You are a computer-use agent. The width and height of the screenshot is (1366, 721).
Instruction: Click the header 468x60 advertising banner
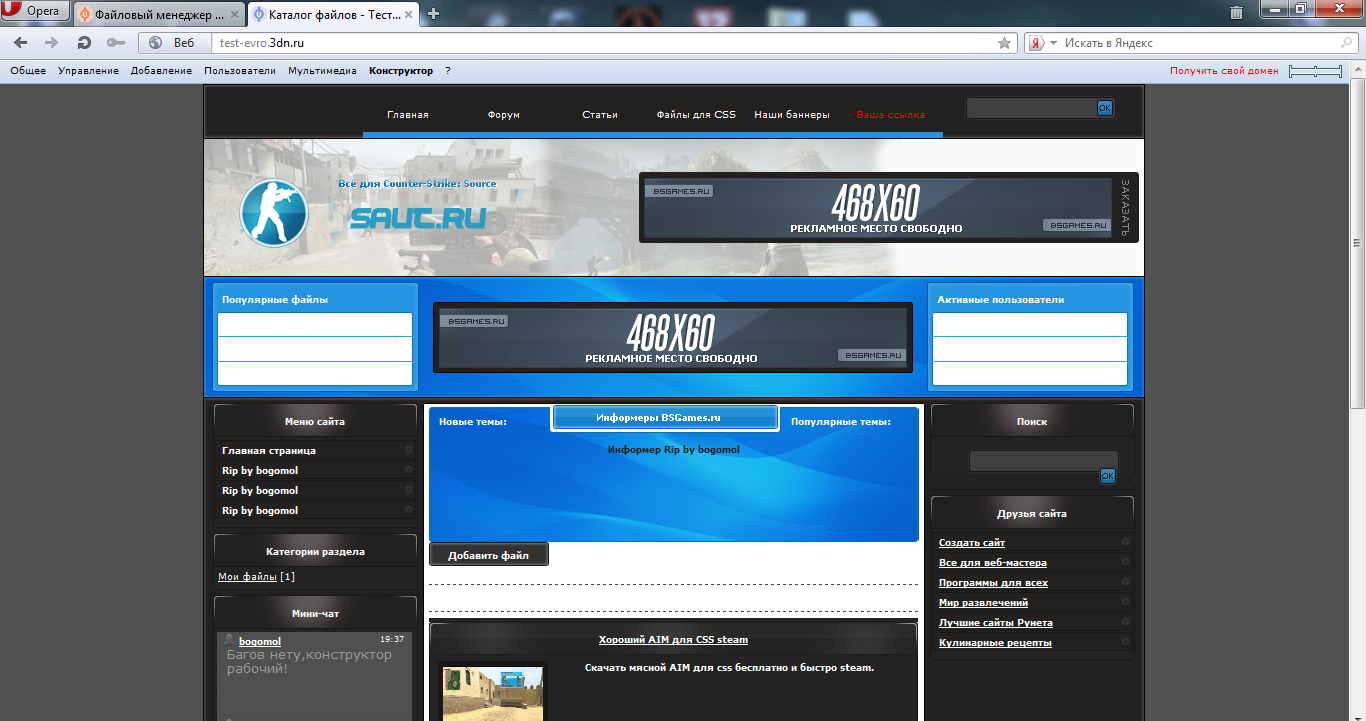(878, 208)
